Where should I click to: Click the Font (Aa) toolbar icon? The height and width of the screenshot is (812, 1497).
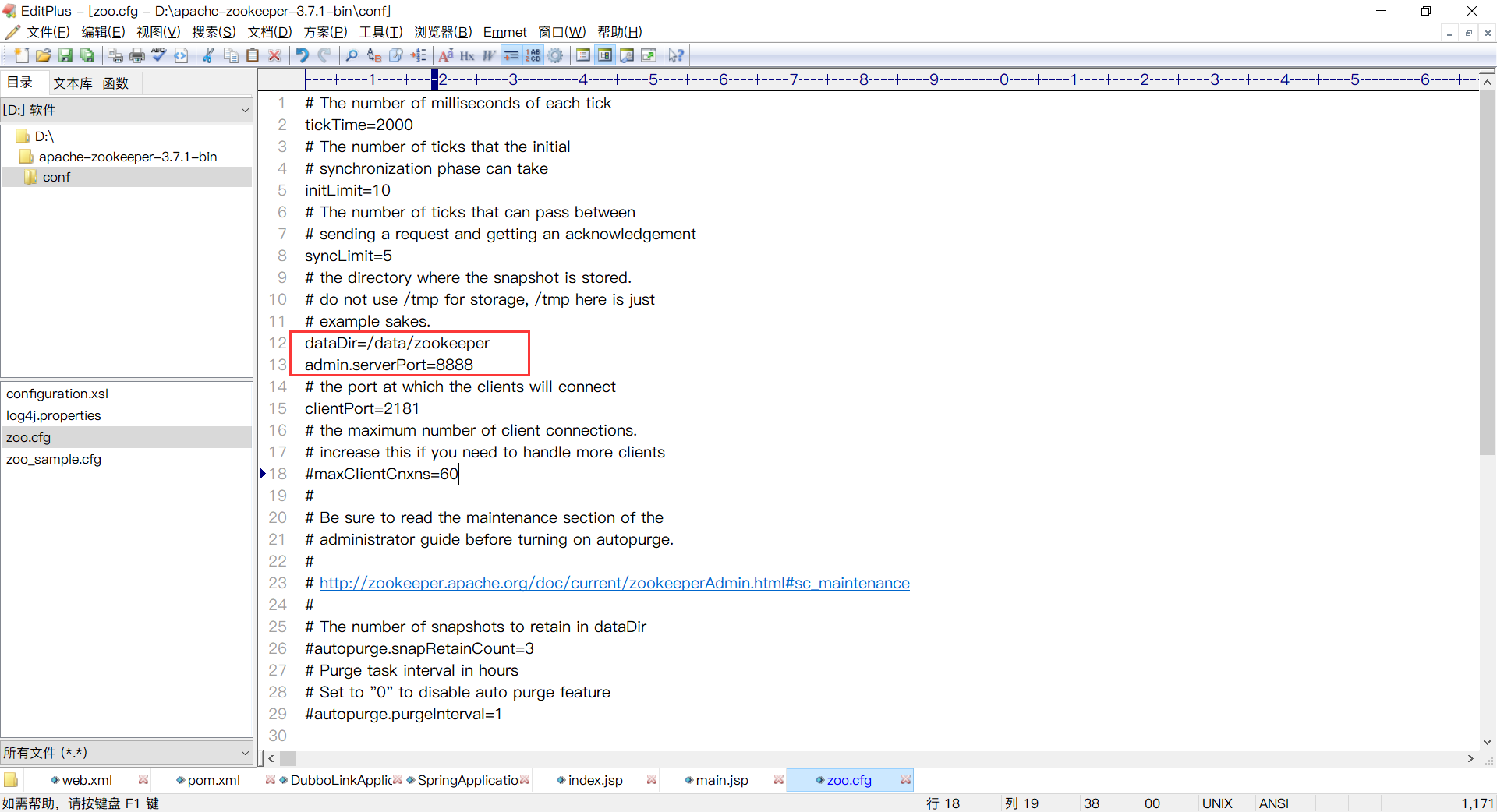click(446, 55)
